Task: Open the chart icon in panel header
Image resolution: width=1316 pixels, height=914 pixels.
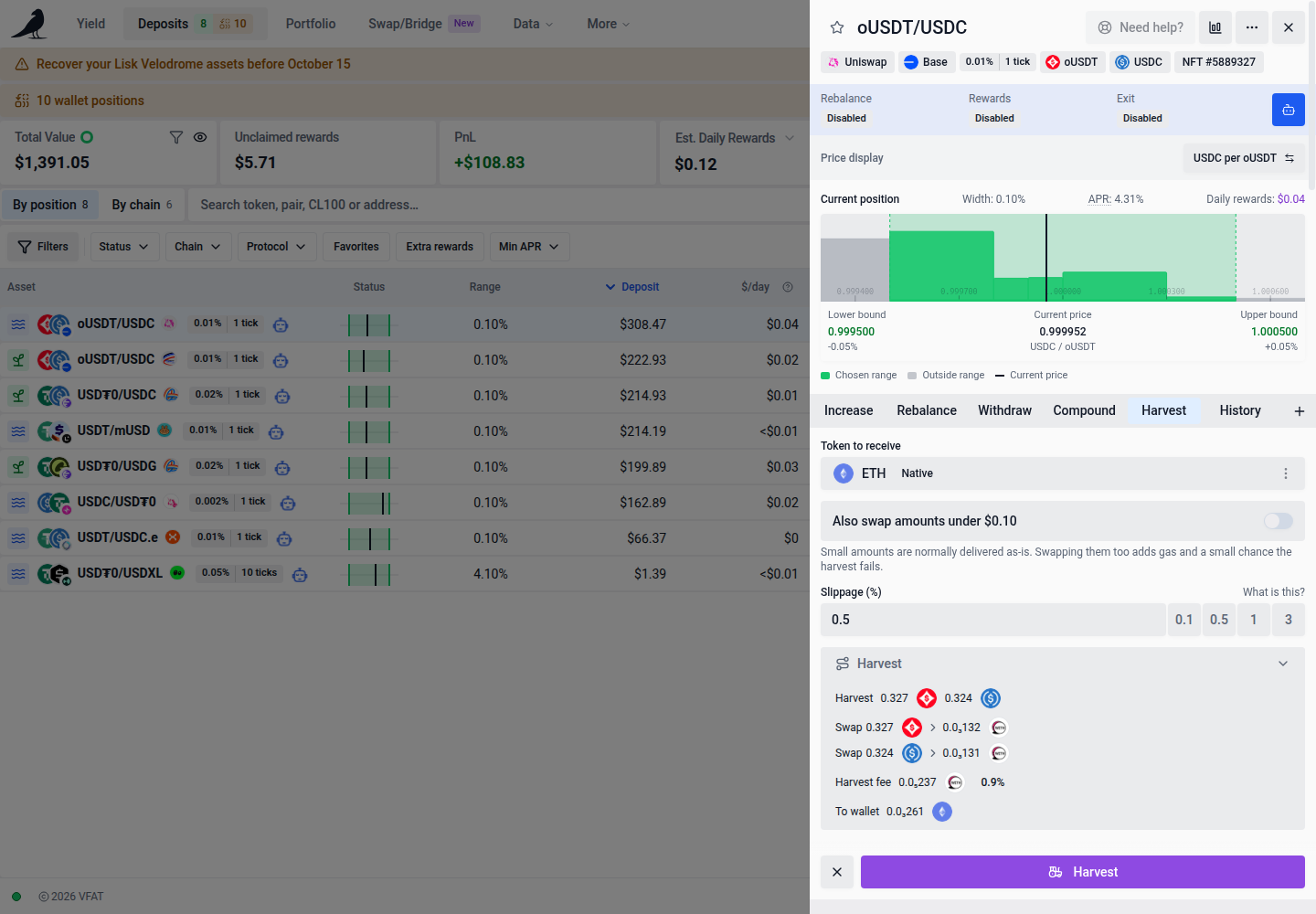Action: point(1215,27)
